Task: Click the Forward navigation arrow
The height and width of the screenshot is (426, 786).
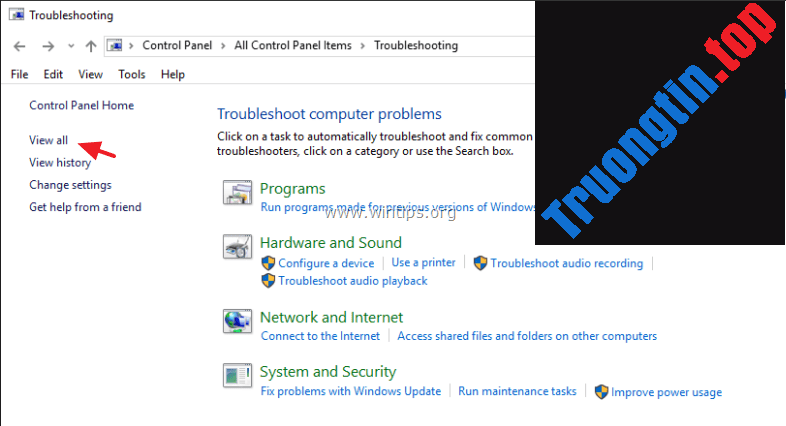Action: pos(47,46)
